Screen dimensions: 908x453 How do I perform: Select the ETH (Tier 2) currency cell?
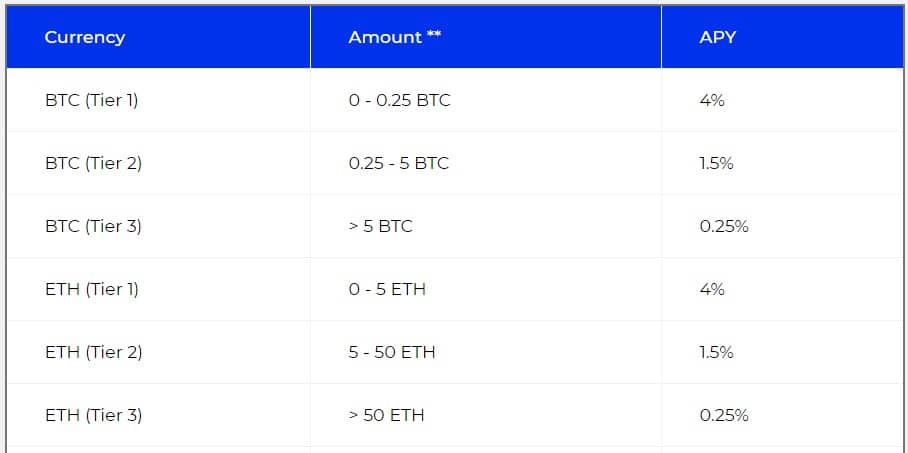pyautogui.click(x=94, y=352)
